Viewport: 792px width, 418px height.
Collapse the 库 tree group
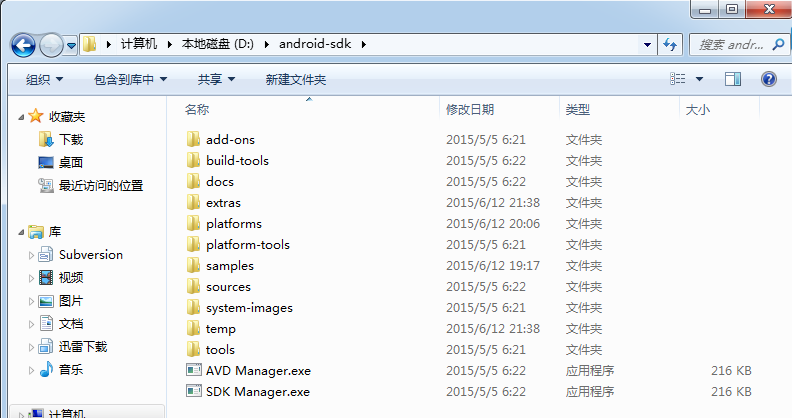click(21, 232)
